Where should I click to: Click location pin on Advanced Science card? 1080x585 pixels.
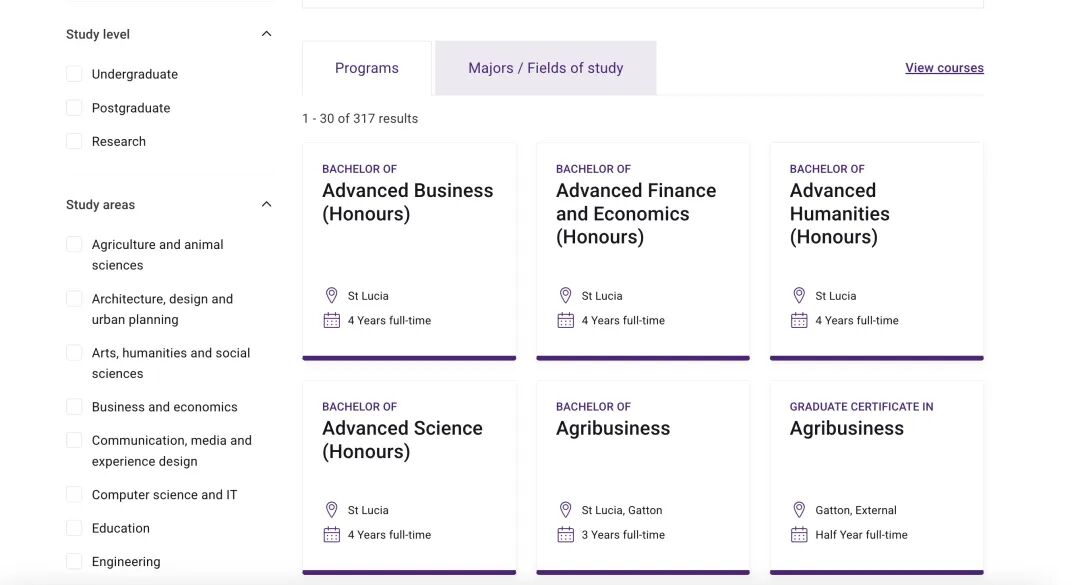(332, 510)
